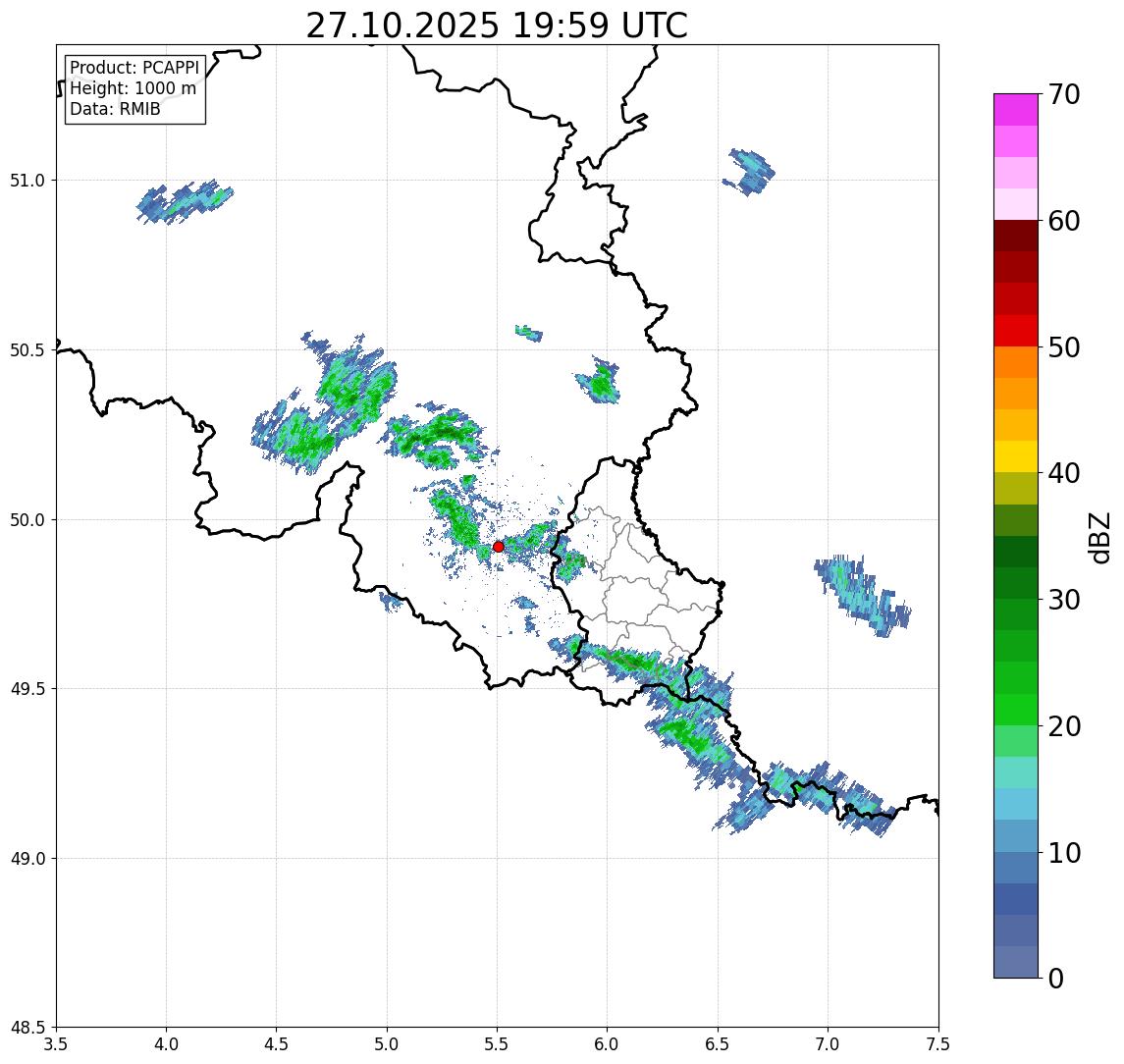Click the colorbar tick label 50
The height and width of the screenshot is (1064, 1124).
1064,347
